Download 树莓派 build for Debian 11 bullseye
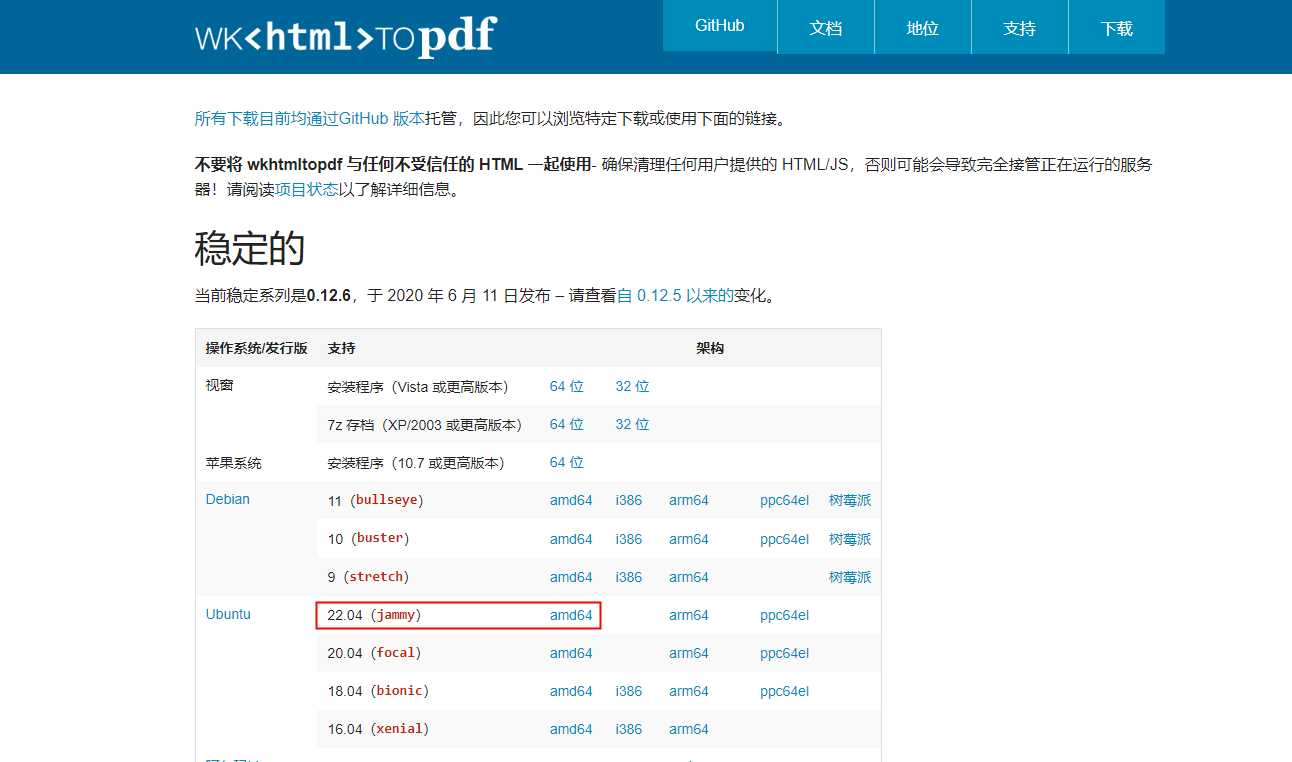Screen dimensions: 1292x762 [850, 500]
